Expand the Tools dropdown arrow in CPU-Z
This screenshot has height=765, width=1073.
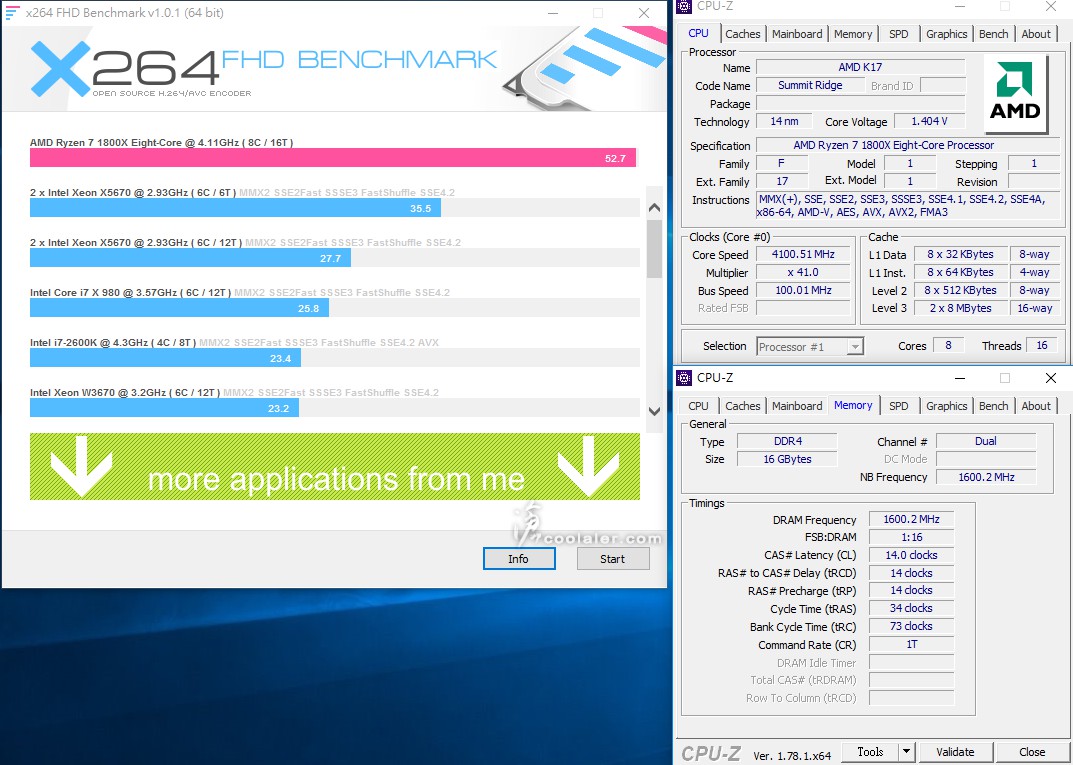tap(906, 752)
